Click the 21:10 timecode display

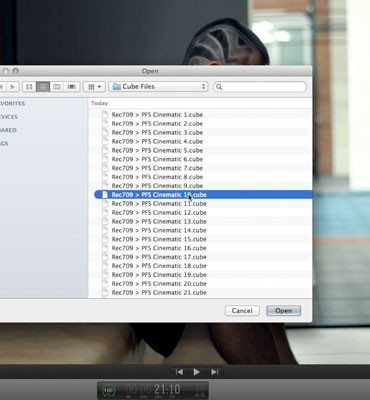click(153, 390)
